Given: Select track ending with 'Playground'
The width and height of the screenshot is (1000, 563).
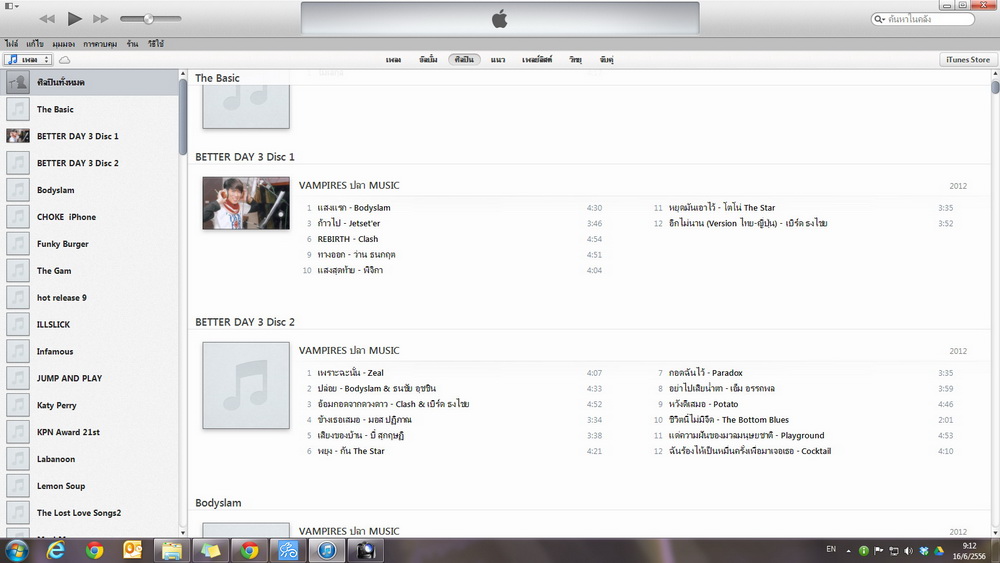Looking at the screenshot, I should (x=804, y=435).
